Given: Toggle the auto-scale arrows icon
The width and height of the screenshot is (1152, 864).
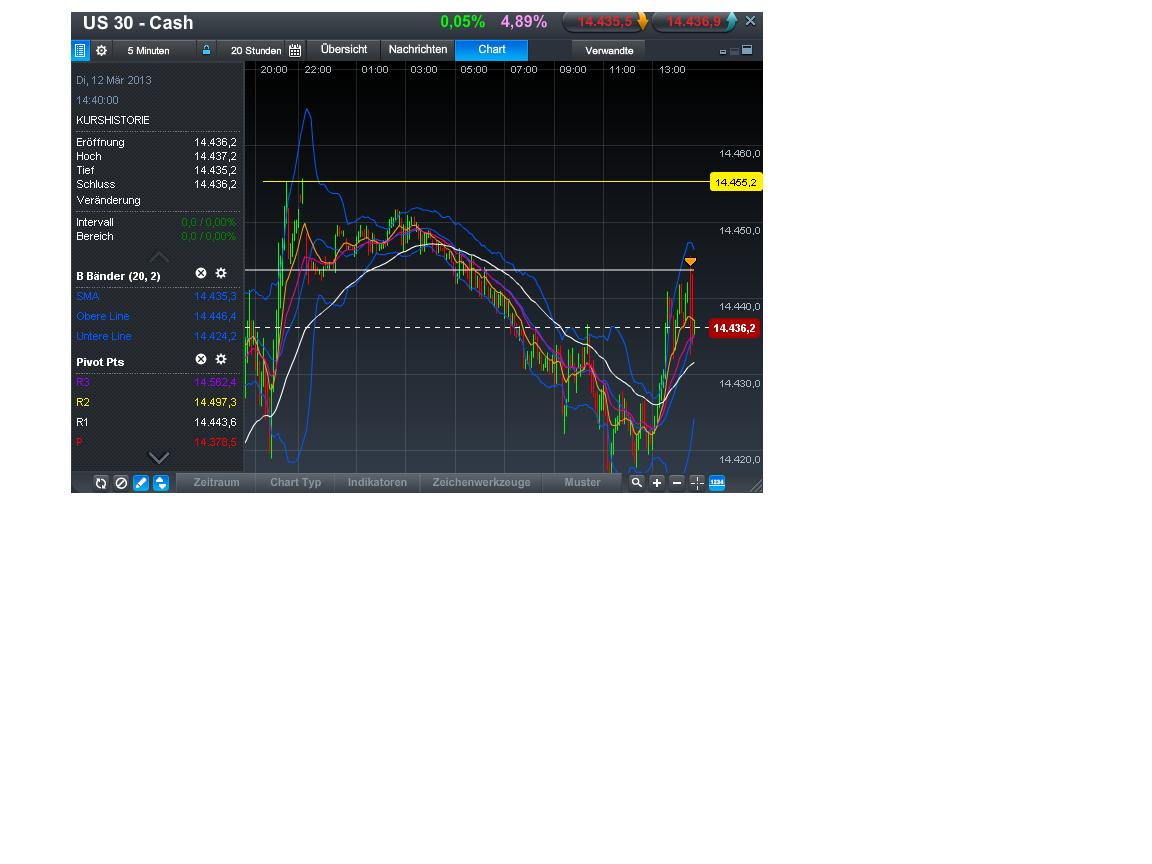Looking at the screenshot, I should pyautogui.click(x=161, y=483).
